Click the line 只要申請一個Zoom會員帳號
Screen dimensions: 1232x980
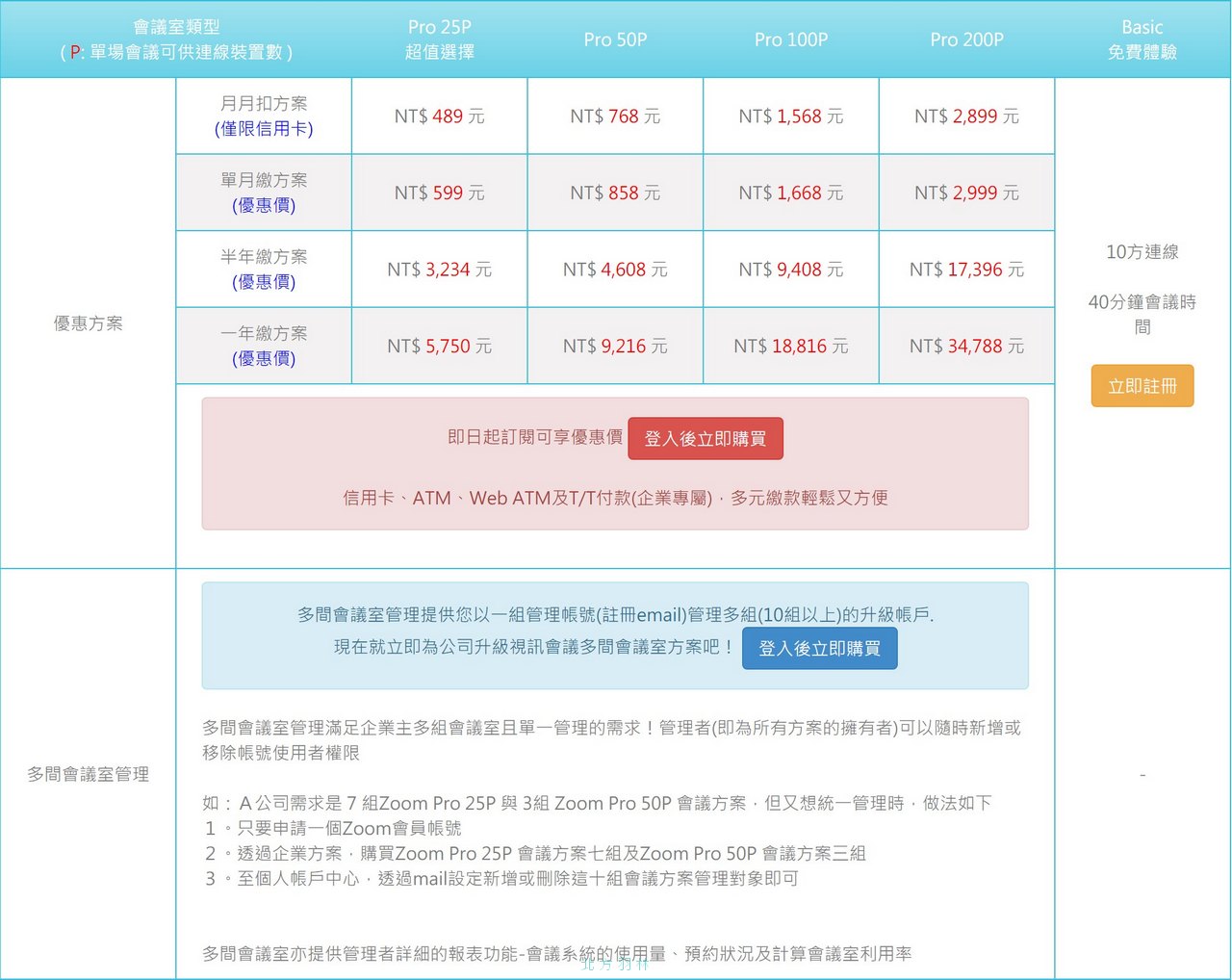click(333, 828)
